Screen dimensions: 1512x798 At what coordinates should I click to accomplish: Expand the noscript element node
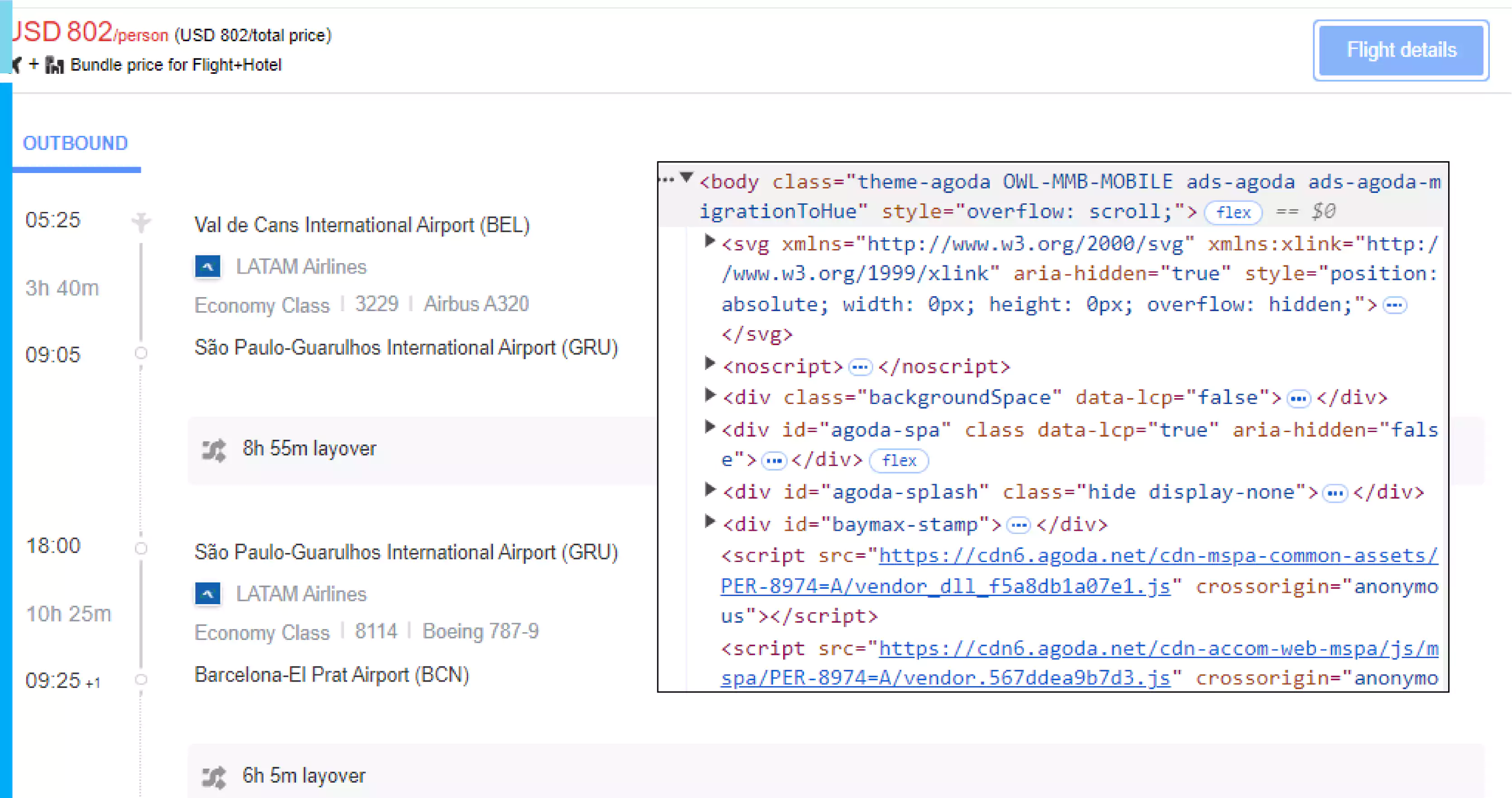710,364
